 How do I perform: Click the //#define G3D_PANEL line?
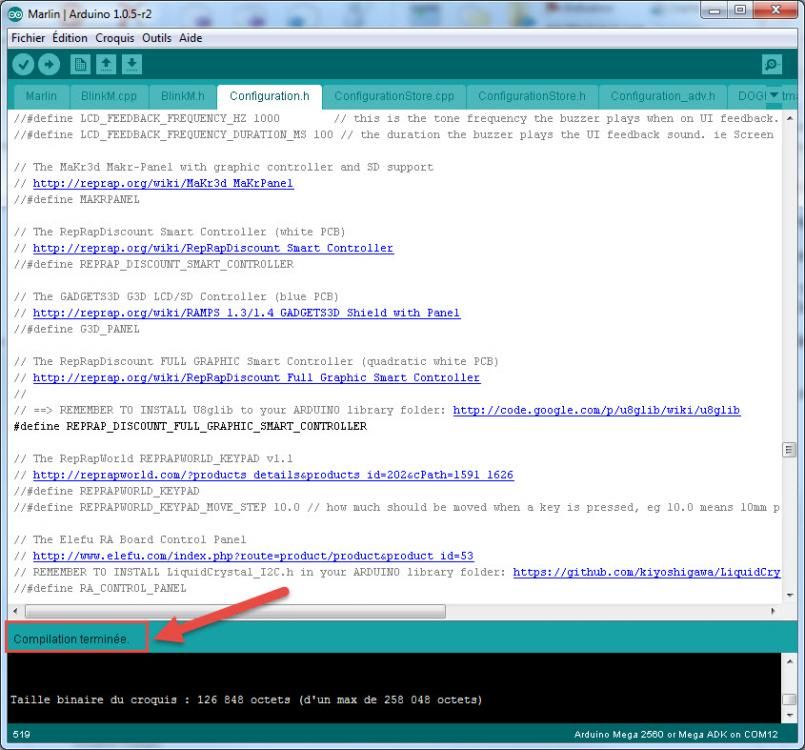(x=76, y=329)
